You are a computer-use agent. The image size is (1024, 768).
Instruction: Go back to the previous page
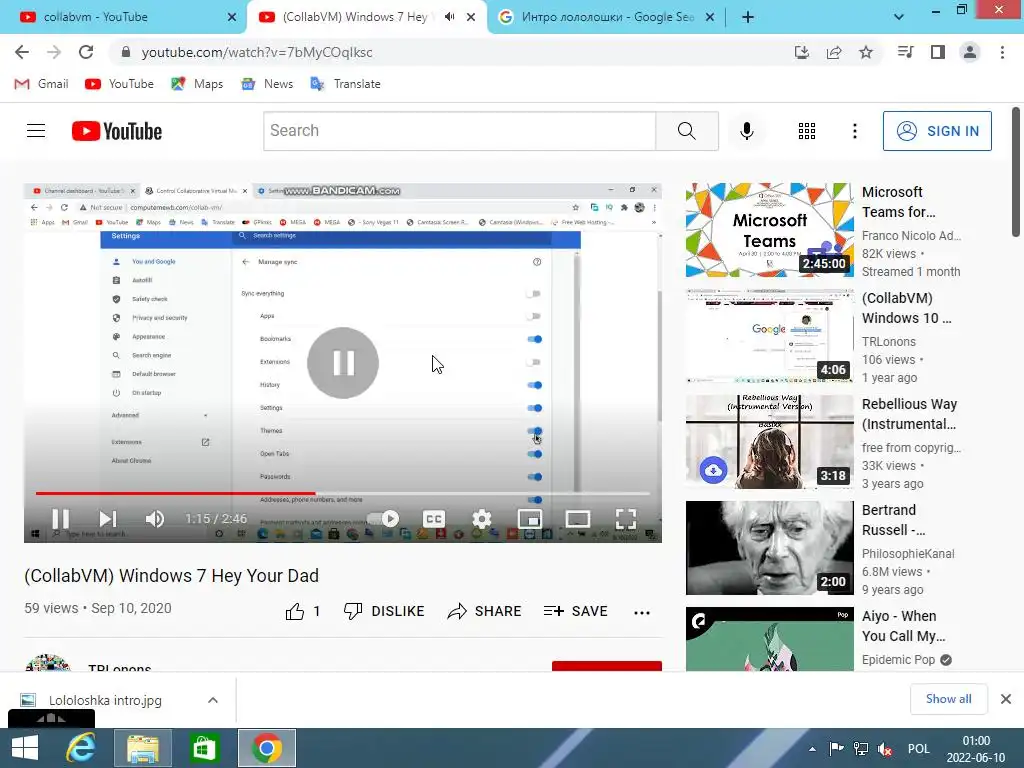coord(22,52)
